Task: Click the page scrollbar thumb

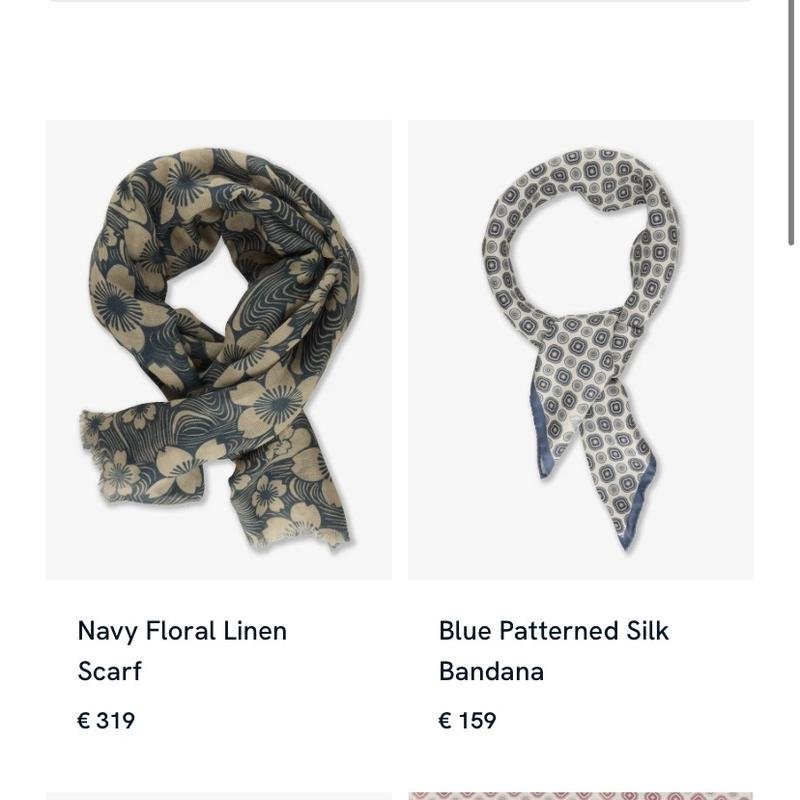Action: coord(792,122)
